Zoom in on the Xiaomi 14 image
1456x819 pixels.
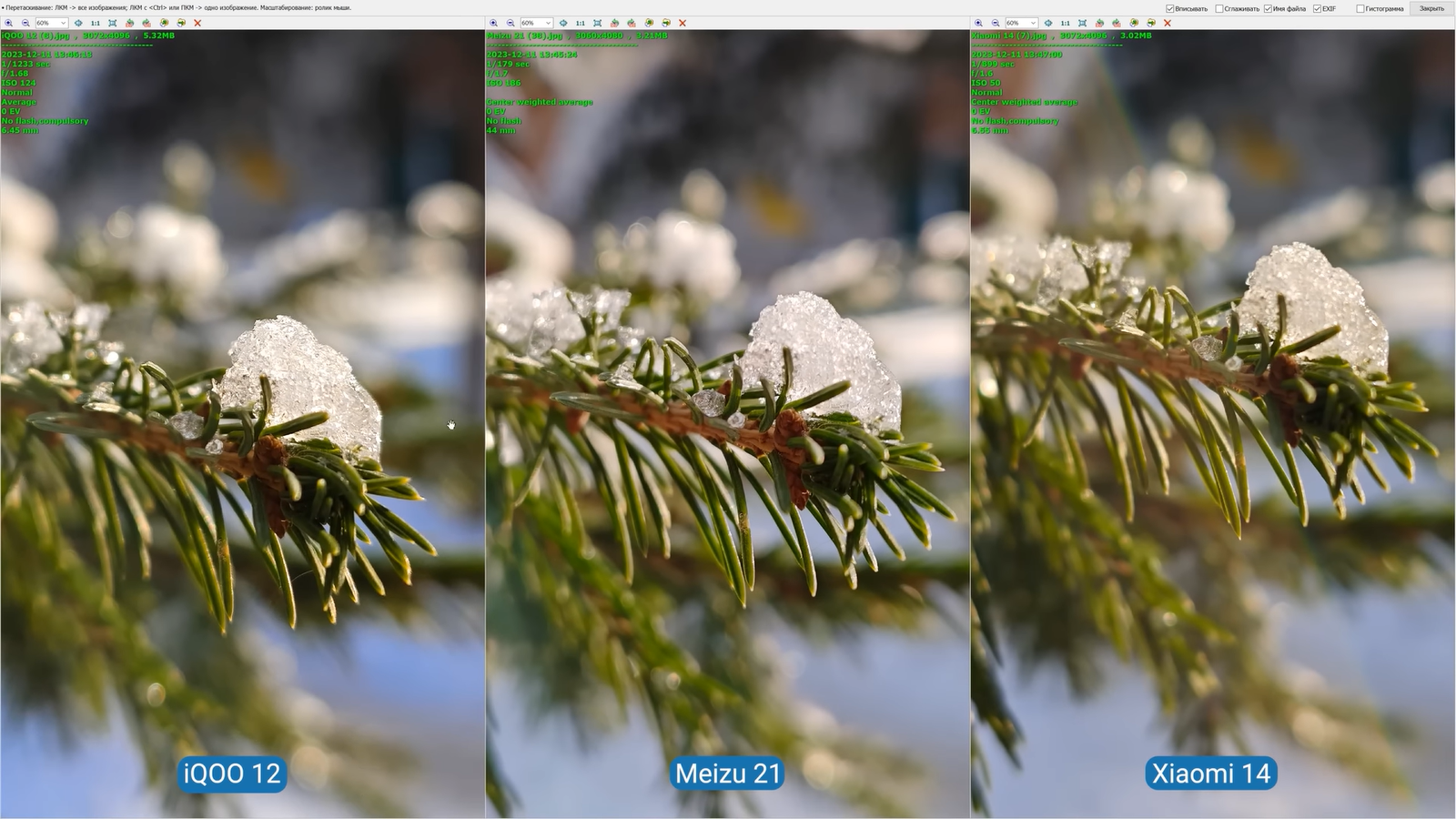click(x=979, y=23)
